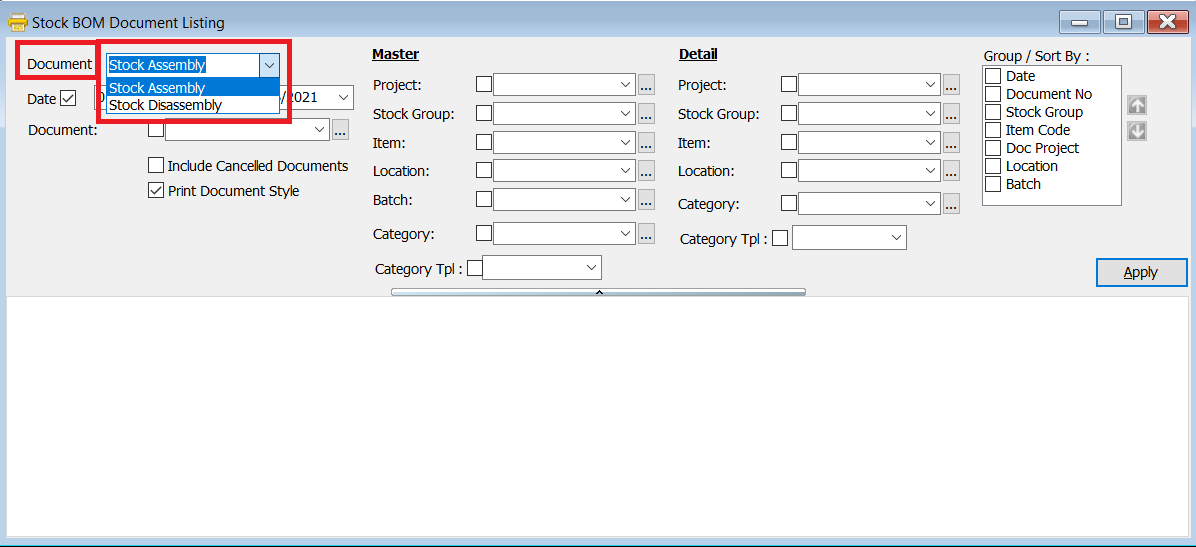1196x547 pixels.
Task: Click Master Batch browse ellipsis button
Action: [x=646, y=200]
